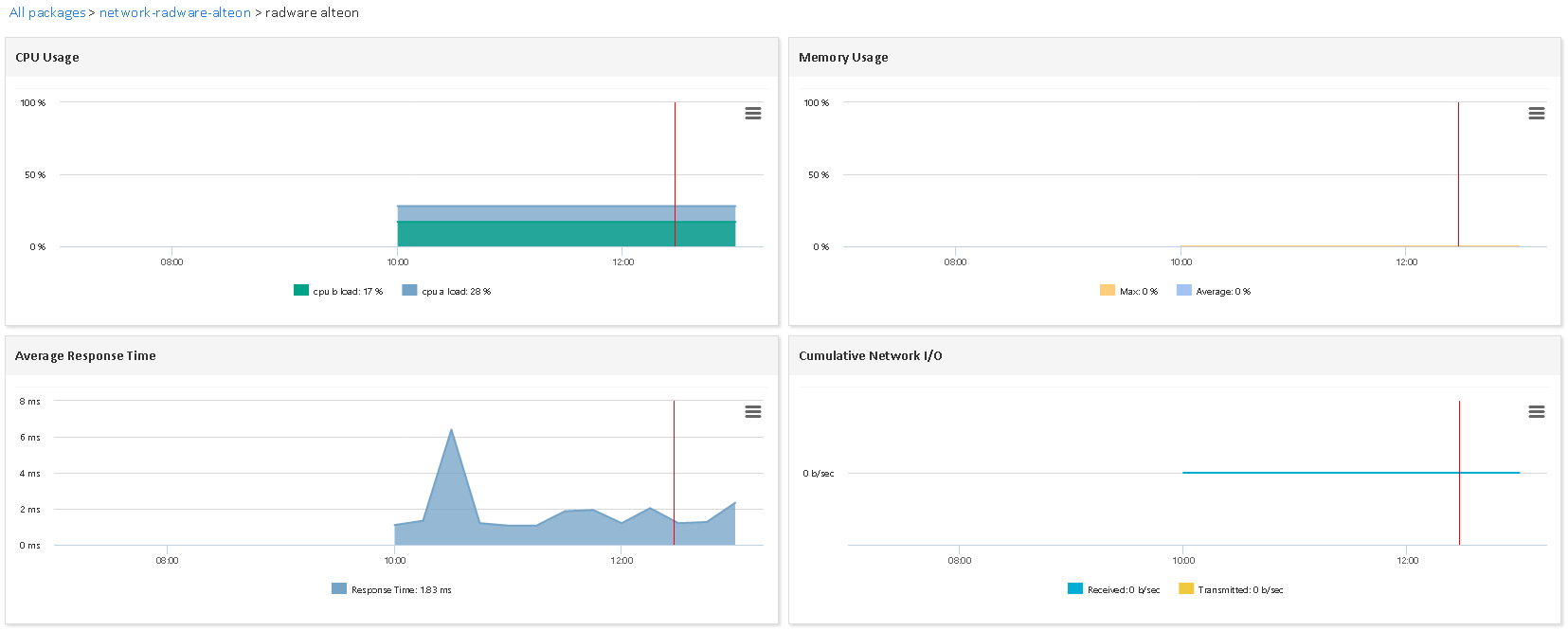The image size is (1568, 631).
Task: Toggle the Transmitted network legend entry
Action: coord(1240,590)
